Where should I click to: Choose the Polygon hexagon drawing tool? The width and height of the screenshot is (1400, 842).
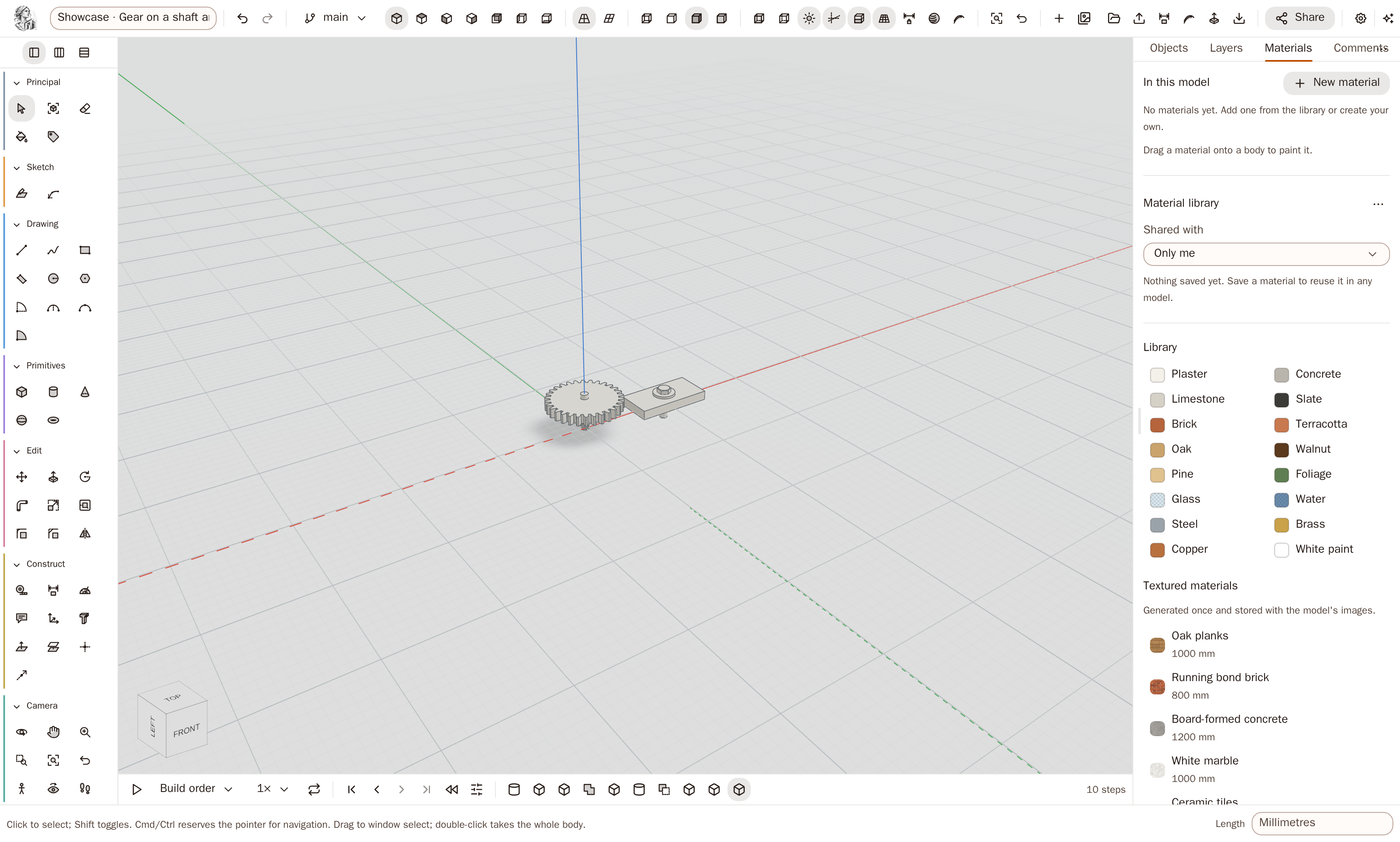coord(85,278)
